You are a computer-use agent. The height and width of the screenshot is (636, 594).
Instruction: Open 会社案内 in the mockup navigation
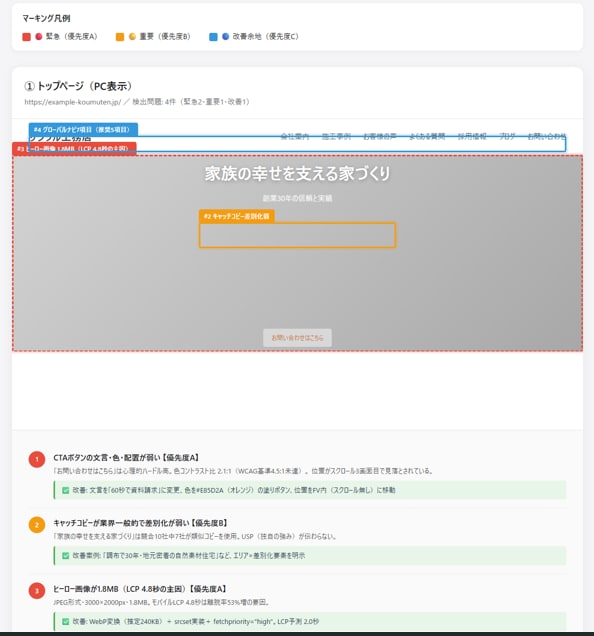coord(295,137)
